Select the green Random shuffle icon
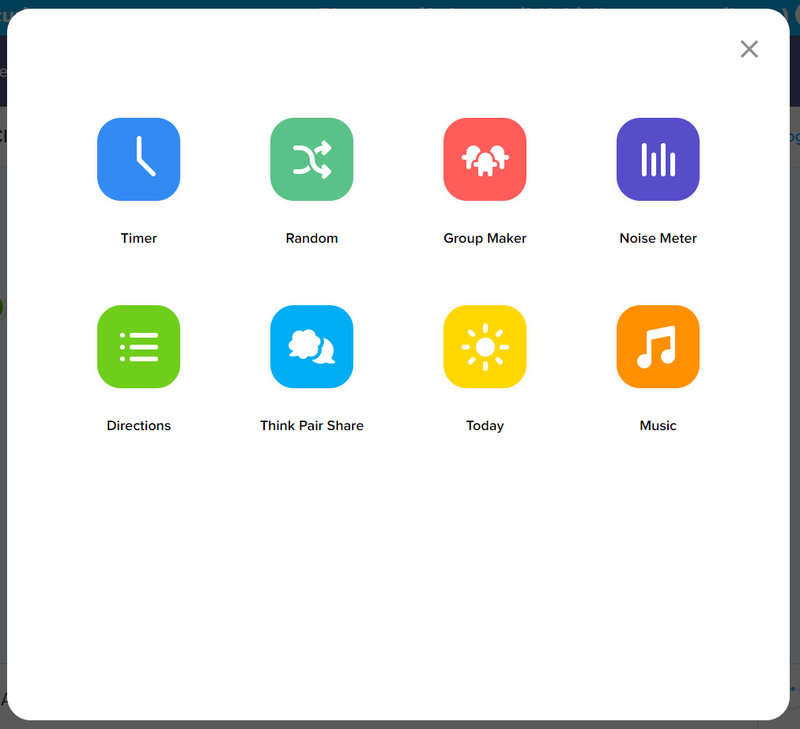The width and height of the screenshot is (800, 729). click(x=311, y=159)
